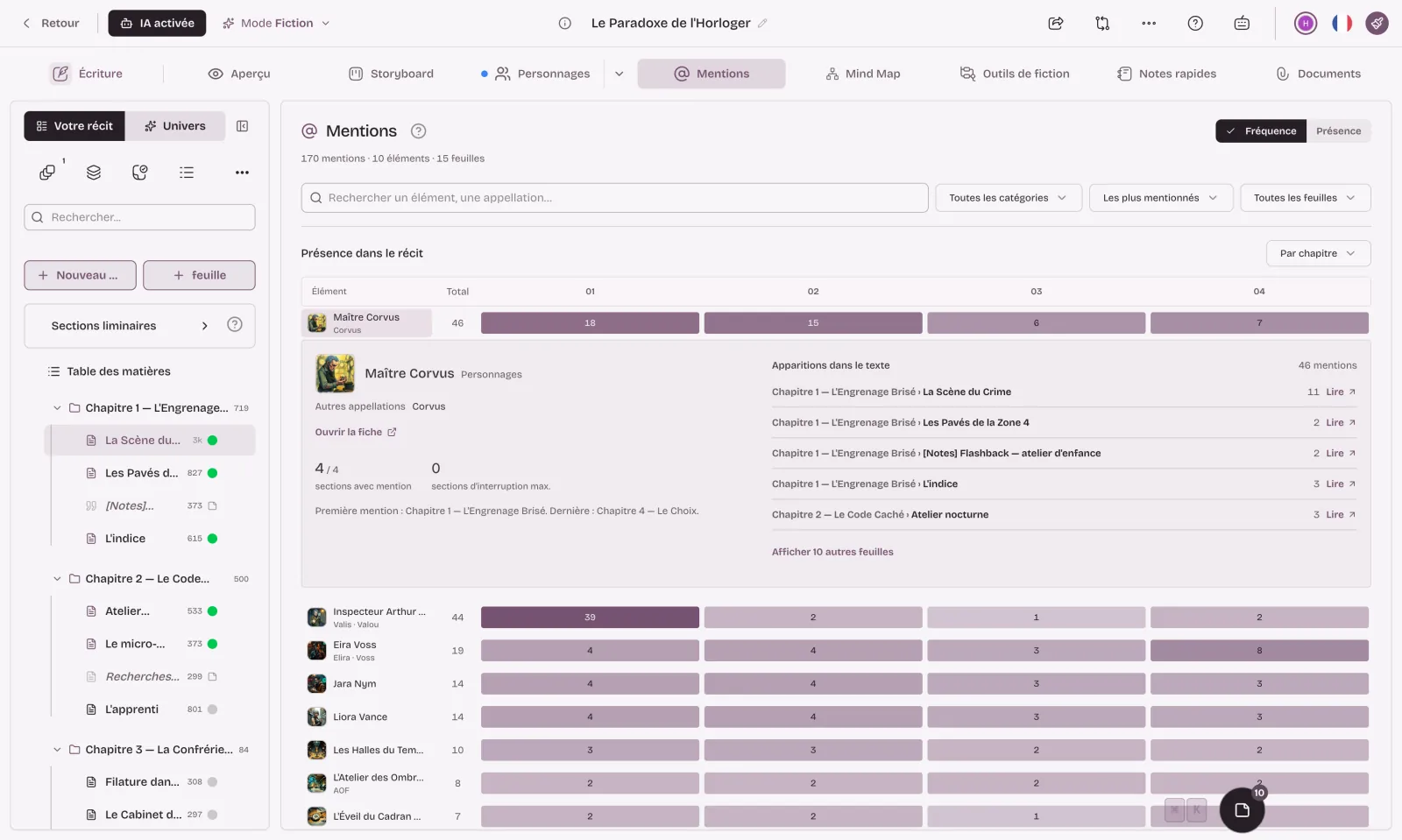Select the Univers toggle
This screenshot has width=1402, height=840.
tap(175, 126)
